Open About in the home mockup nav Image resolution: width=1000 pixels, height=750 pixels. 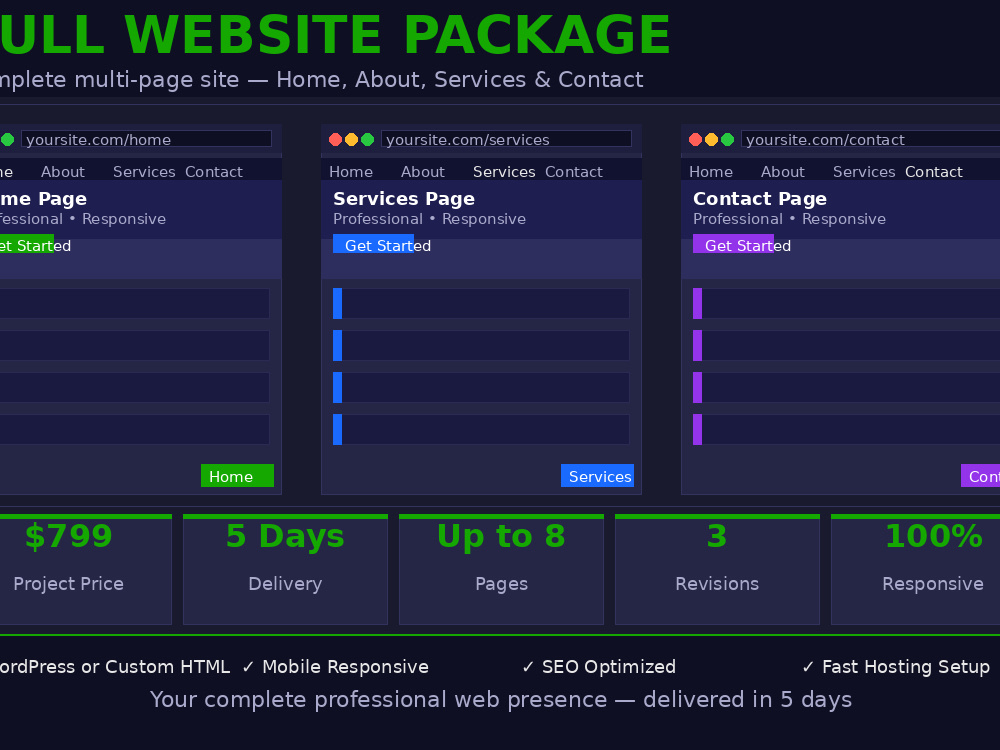click(62, 172)
